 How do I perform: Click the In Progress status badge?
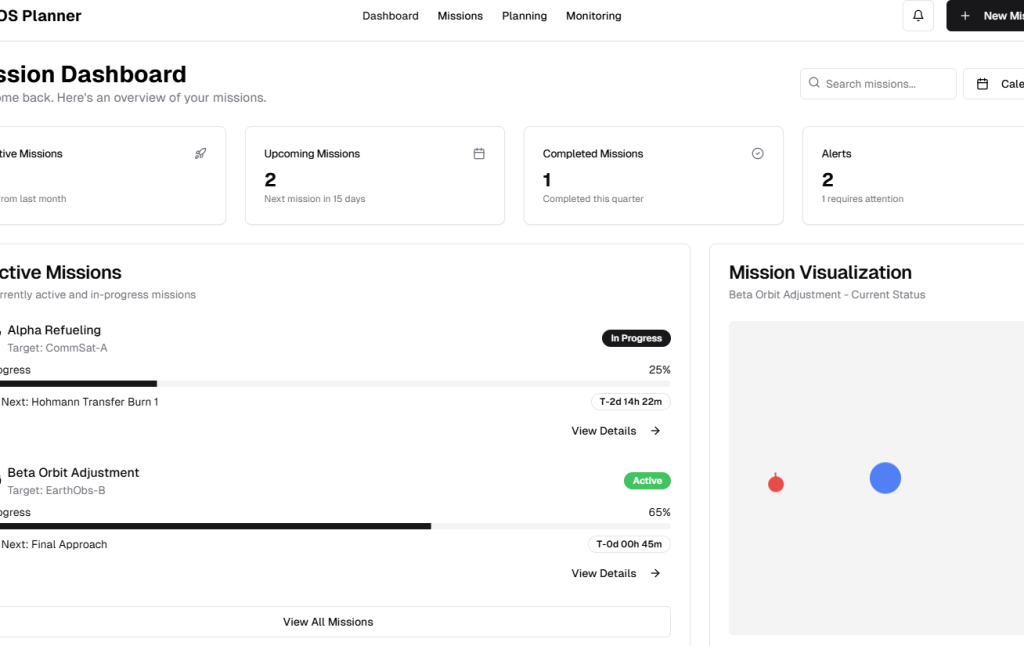pyautogui.click(x=636, y=338)
